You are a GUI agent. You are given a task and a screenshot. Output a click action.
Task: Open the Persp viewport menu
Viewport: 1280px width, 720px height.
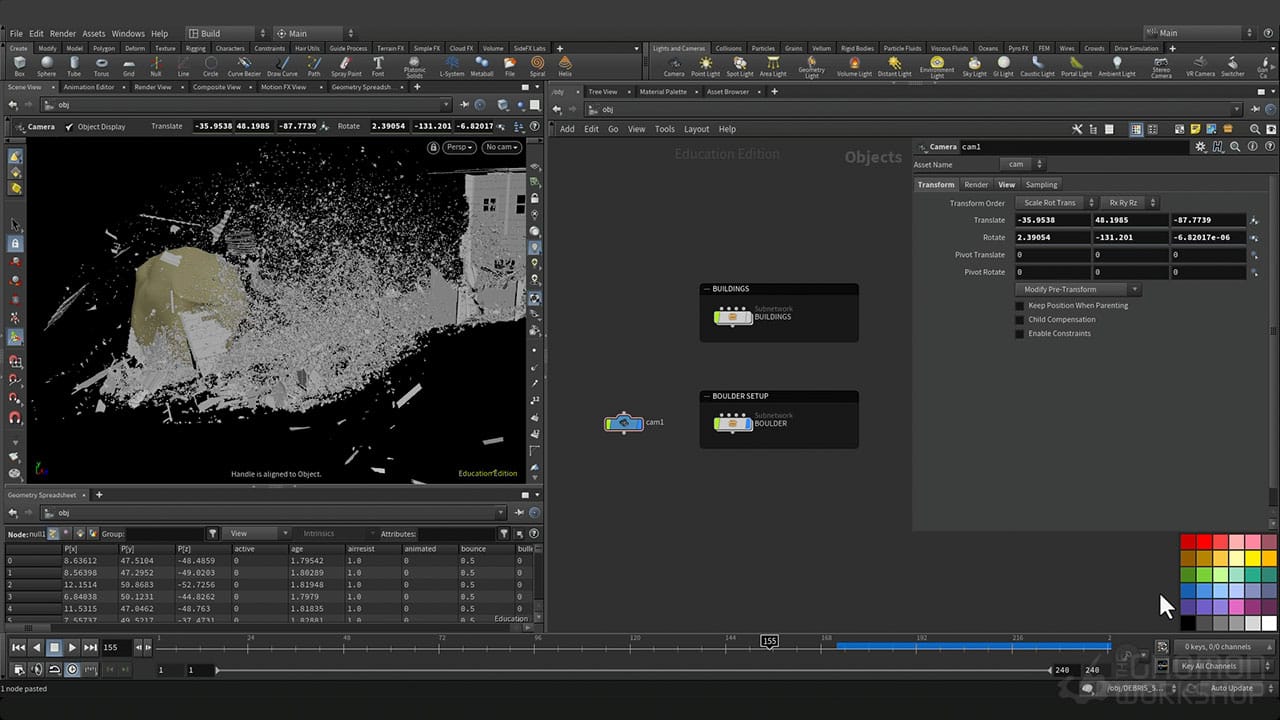coord(458,146)
